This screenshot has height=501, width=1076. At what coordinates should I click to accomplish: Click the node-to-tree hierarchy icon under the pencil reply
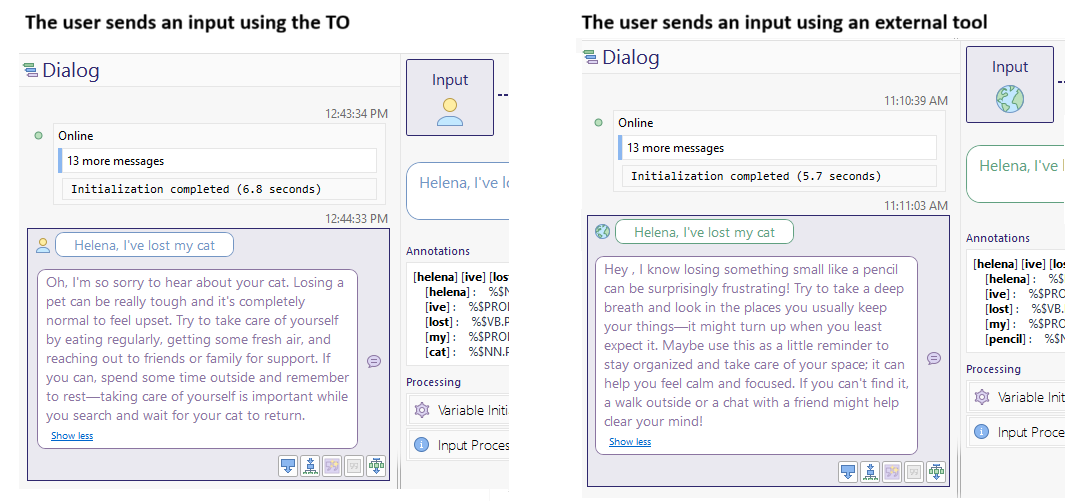click(870, 472)
